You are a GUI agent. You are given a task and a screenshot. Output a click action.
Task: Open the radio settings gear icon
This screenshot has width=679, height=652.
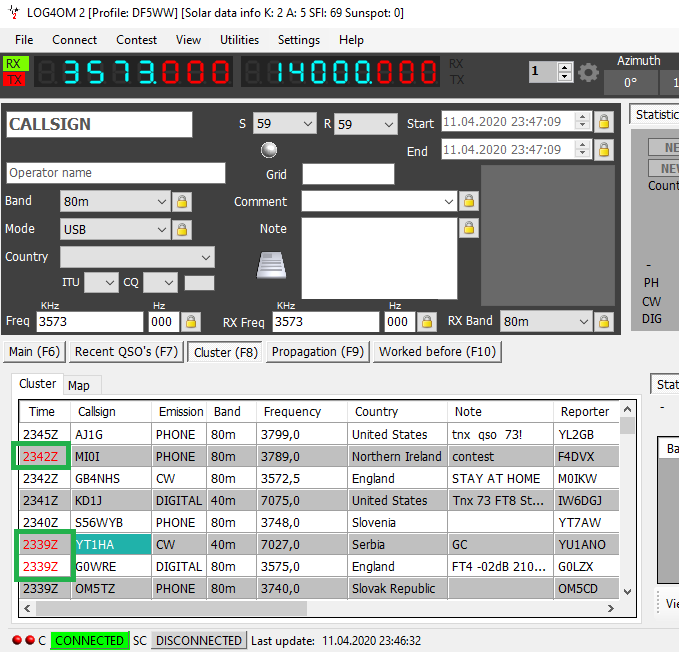[588, 72]
